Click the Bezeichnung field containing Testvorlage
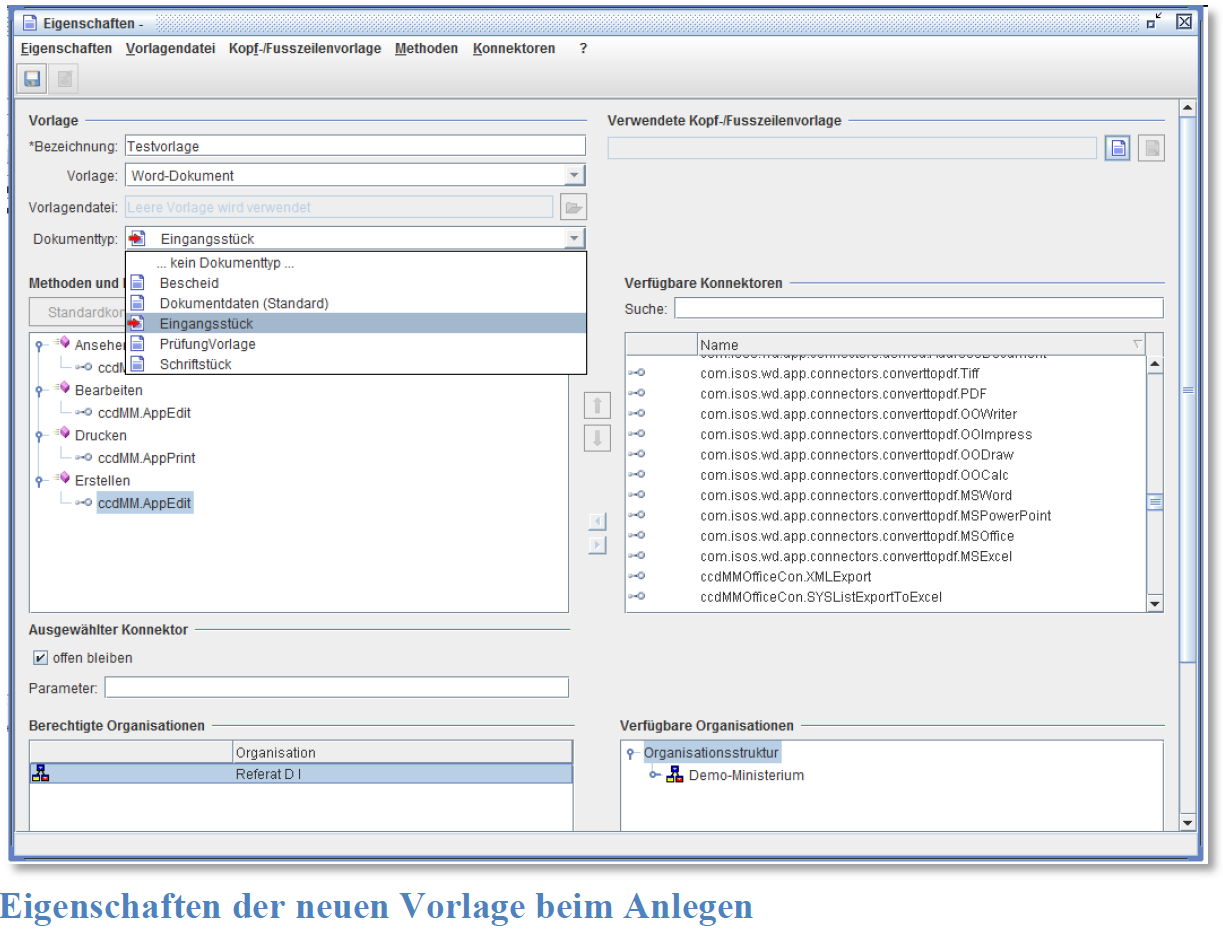This screenshot has width=1223, height=929. coord(355,146)
